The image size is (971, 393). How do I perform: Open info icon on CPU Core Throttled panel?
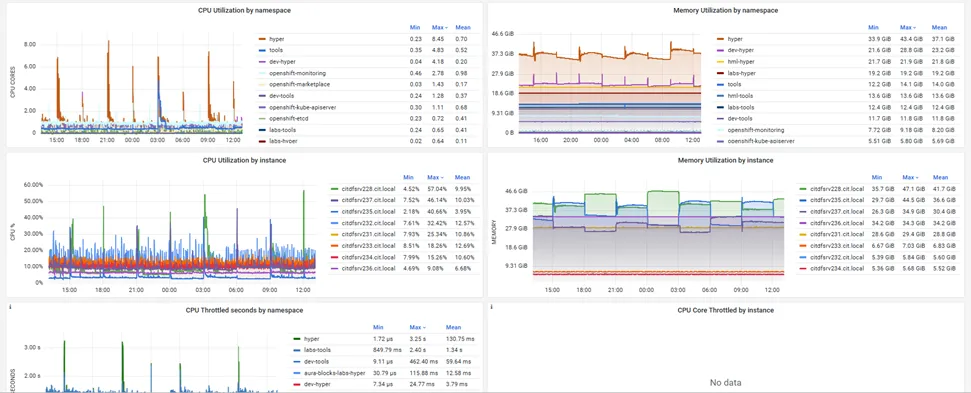point(491,306)
